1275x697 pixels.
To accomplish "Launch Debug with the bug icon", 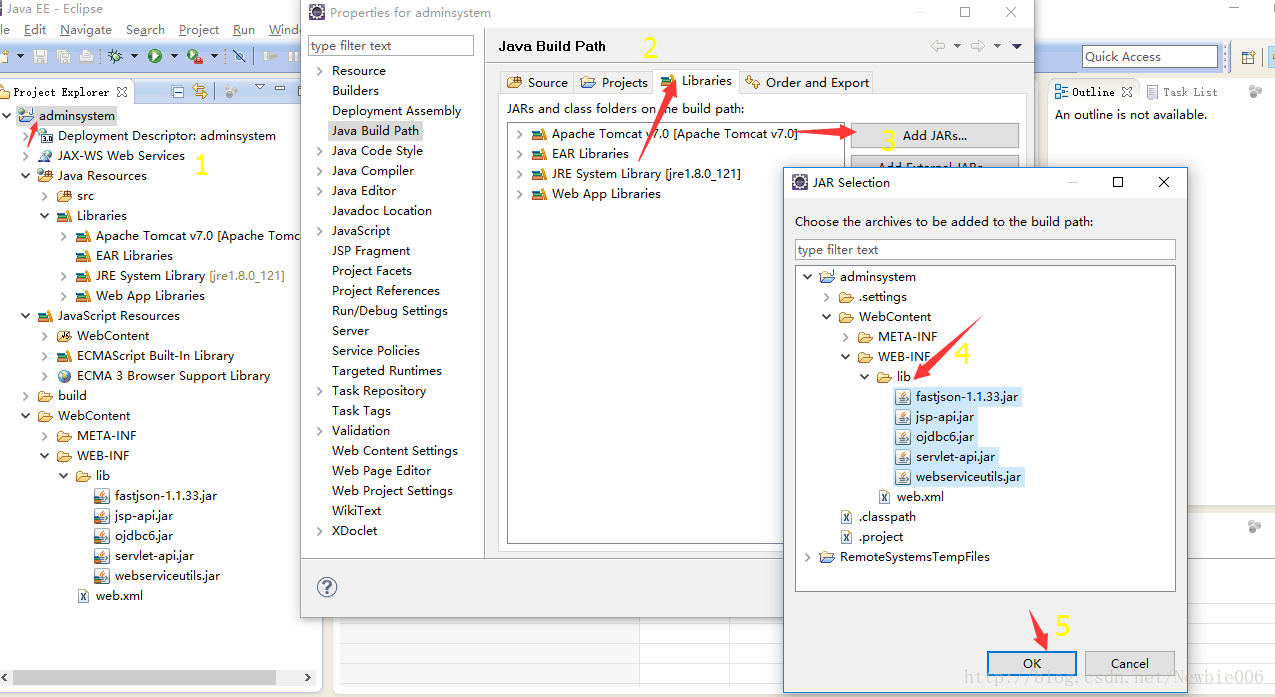I will [x=116, y=56].
